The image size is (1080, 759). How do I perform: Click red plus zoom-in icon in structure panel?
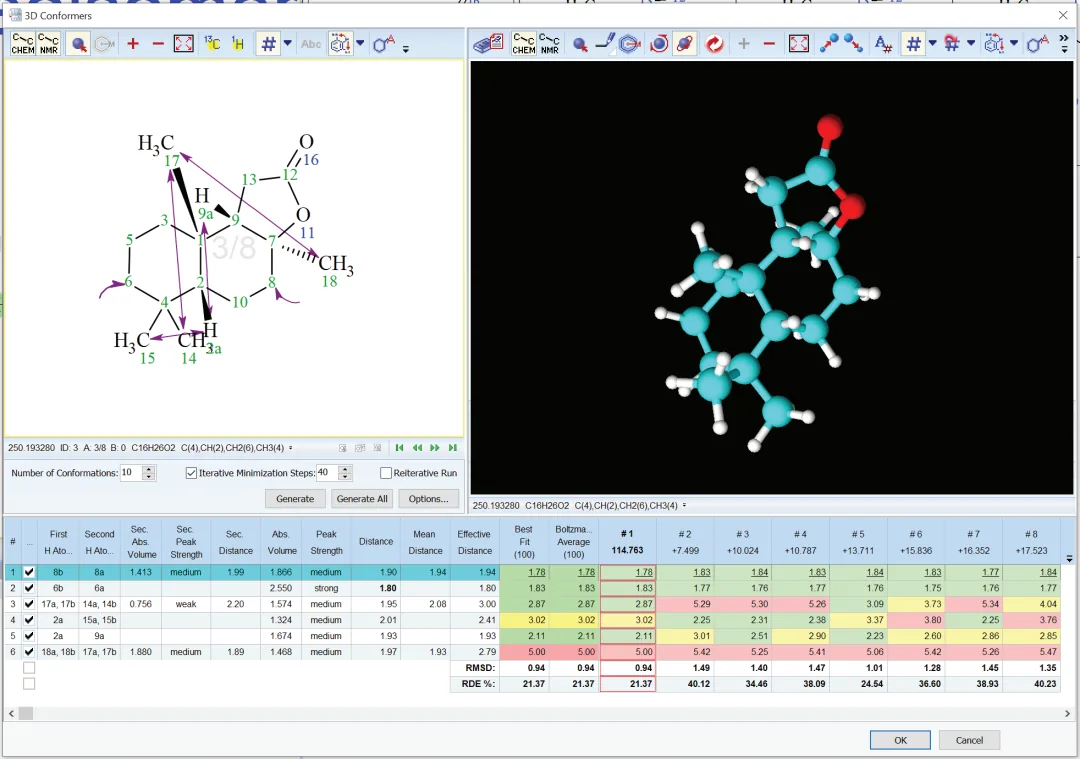coord(133,44)
